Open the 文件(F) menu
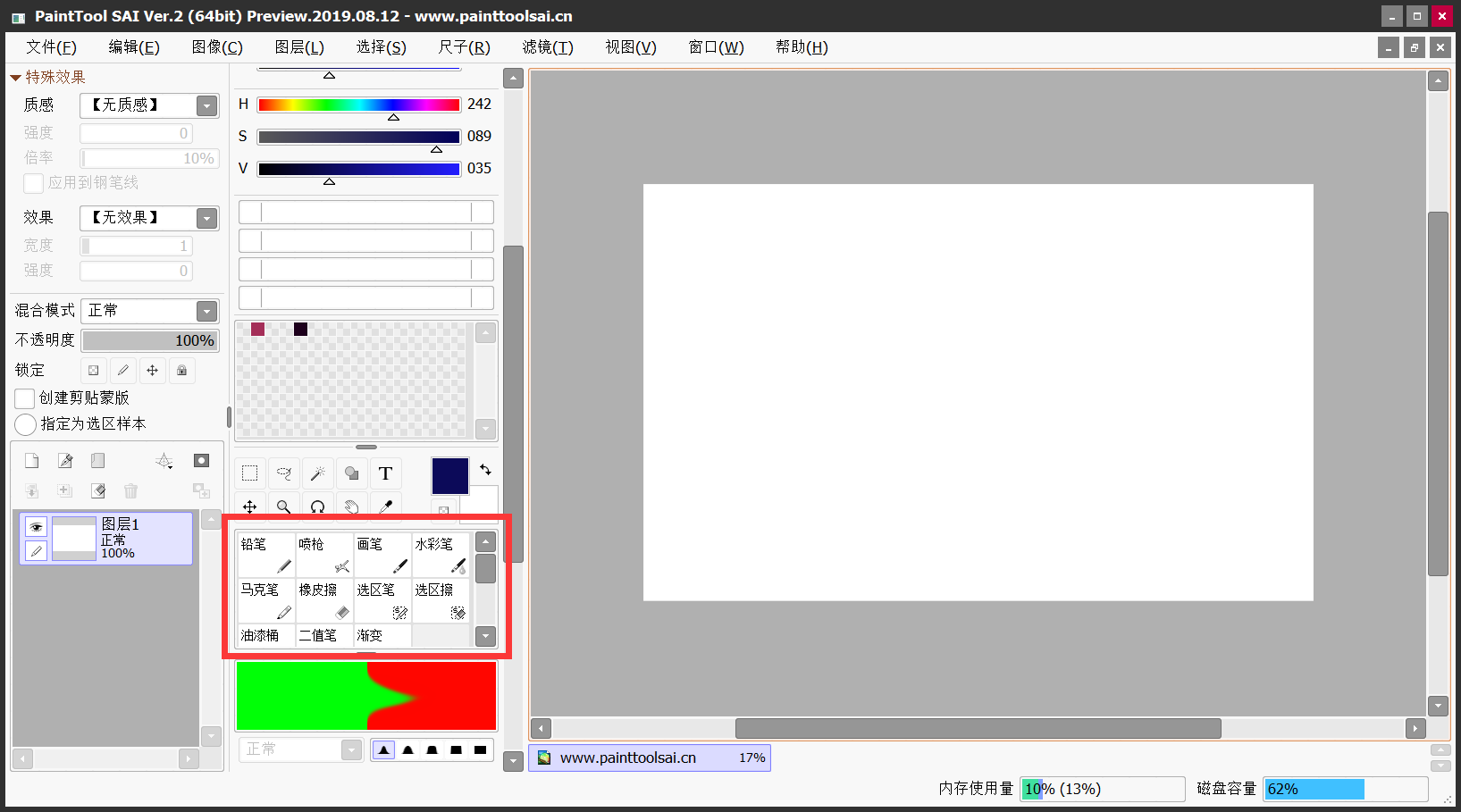1461x812 pixels. pyautogui.click(x=51, y=47)
